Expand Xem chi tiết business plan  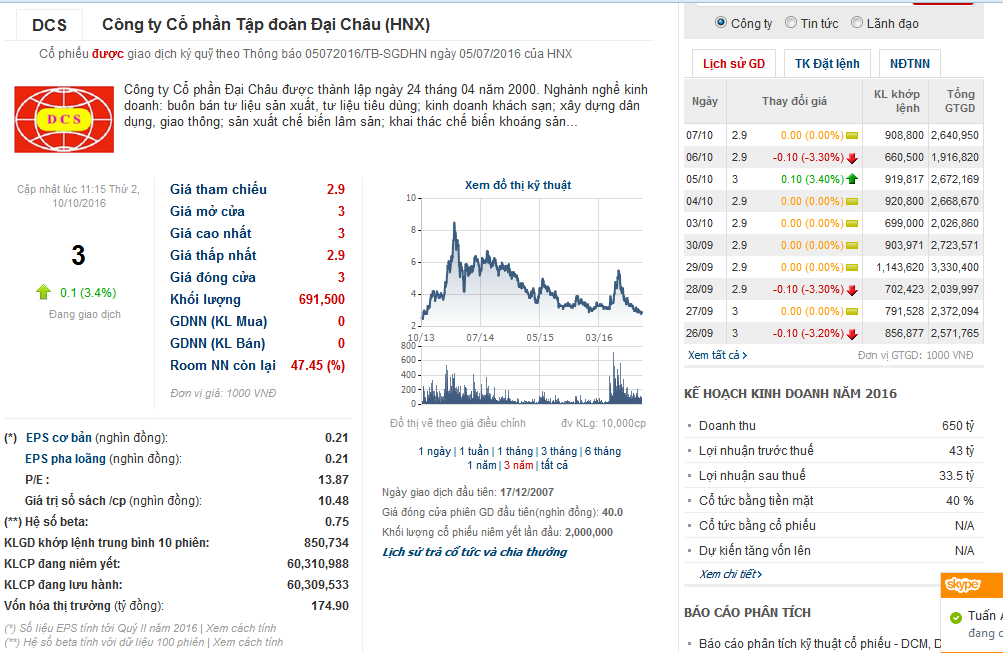pyautogui.click(x=731, y=574)
